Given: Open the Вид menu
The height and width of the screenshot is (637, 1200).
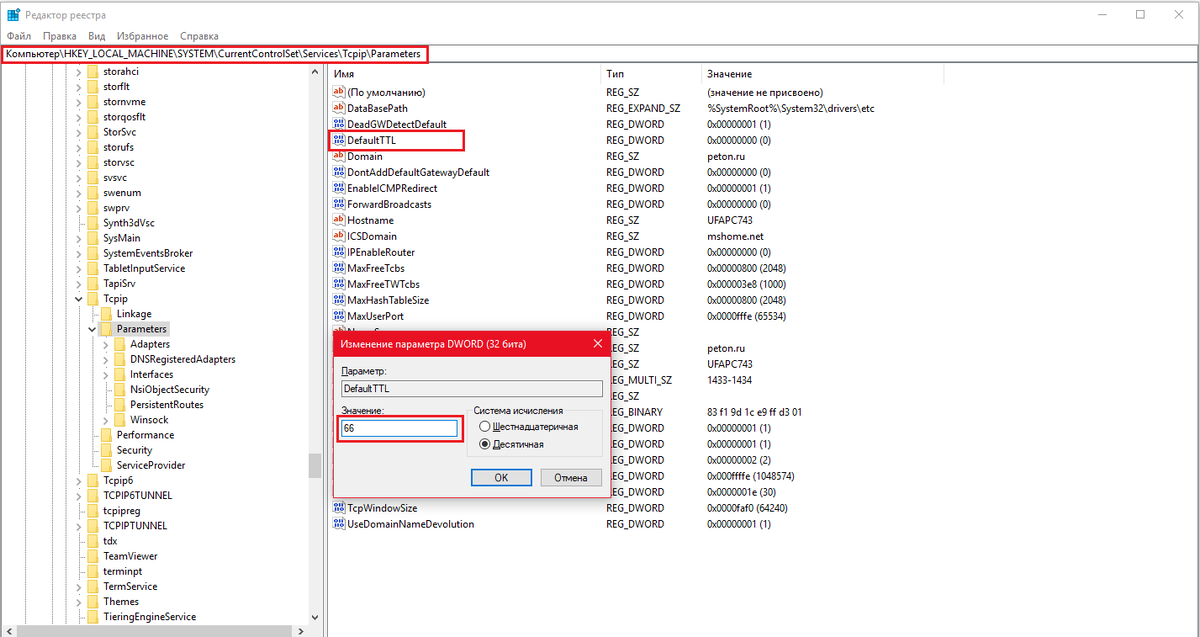Looking at the screenshot, I should coord(97,36).
